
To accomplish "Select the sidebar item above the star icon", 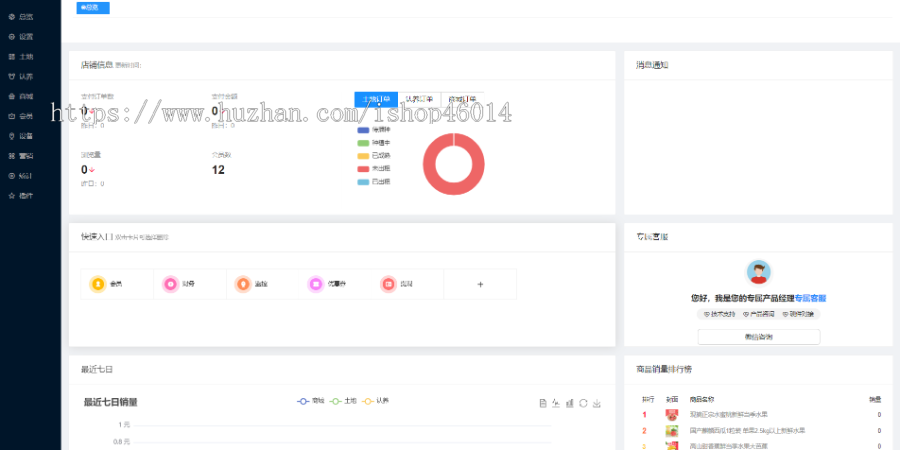I will pyautogui.click(x=21, y=176).
